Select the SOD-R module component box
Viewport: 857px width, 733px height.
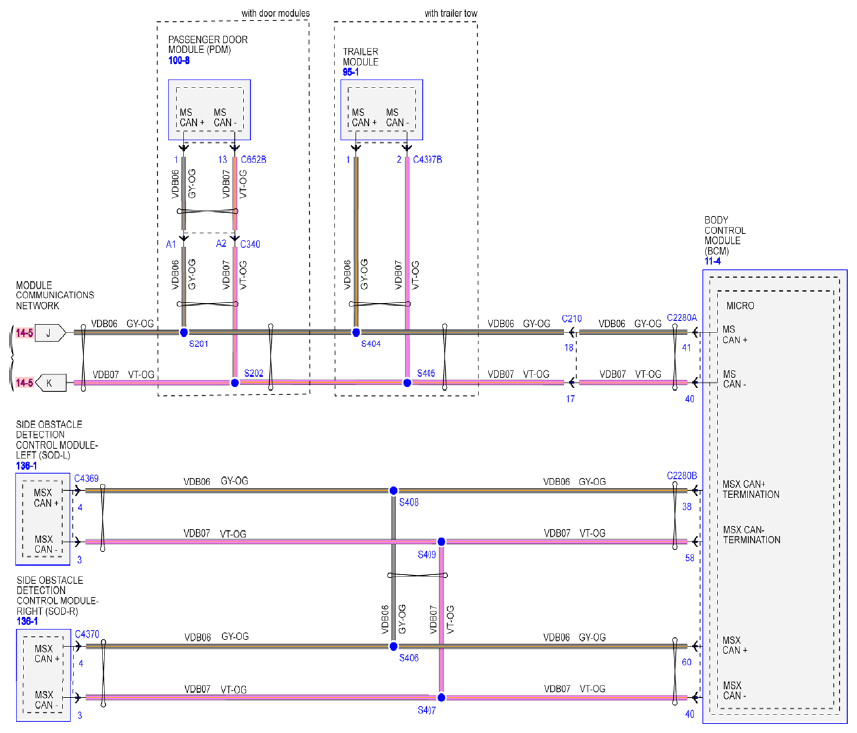coord(43,675)
